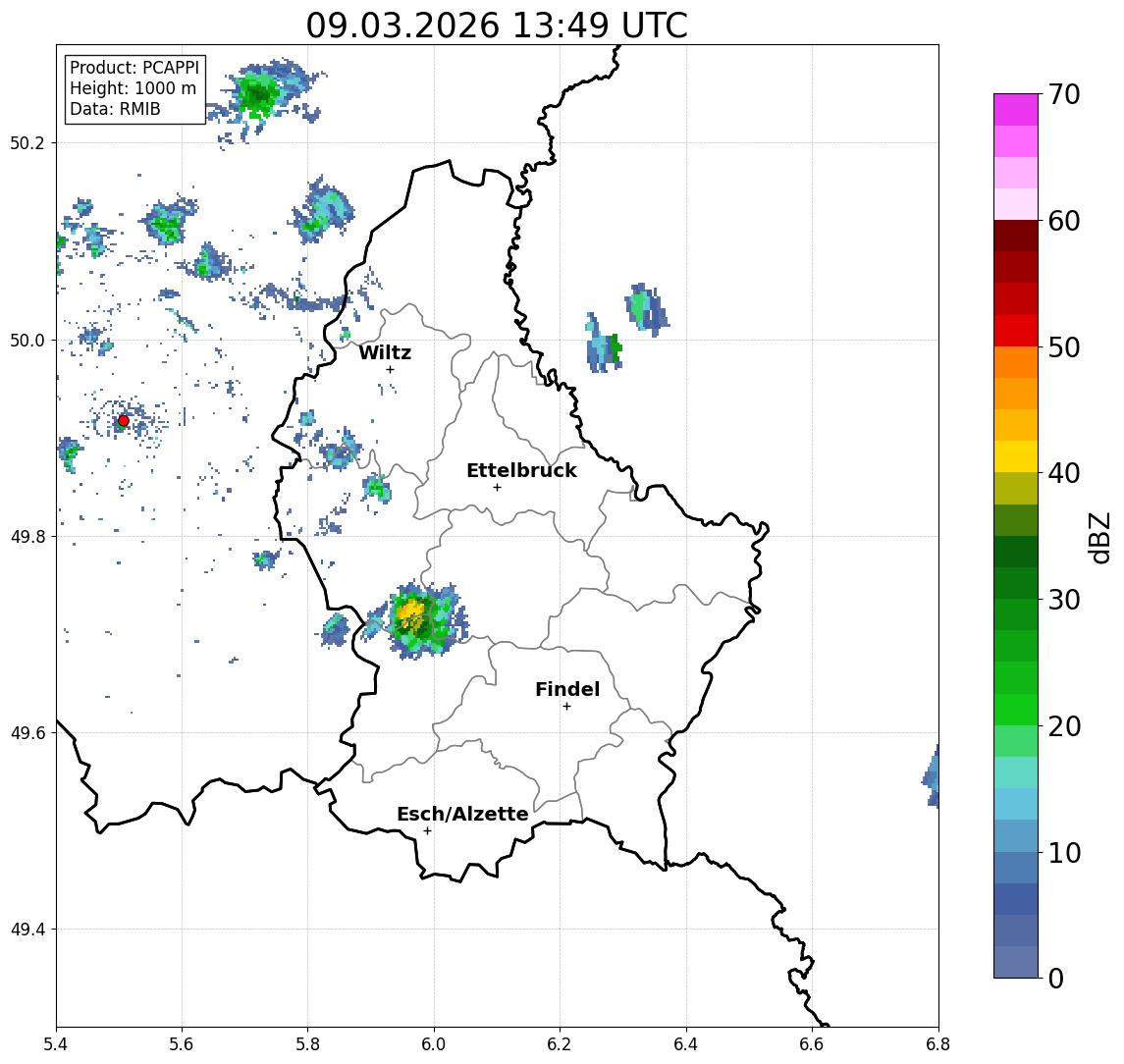Screen dimensions: 1124x1064
Task: Click the colorbar tick label 10
Action: [1064, 853]
